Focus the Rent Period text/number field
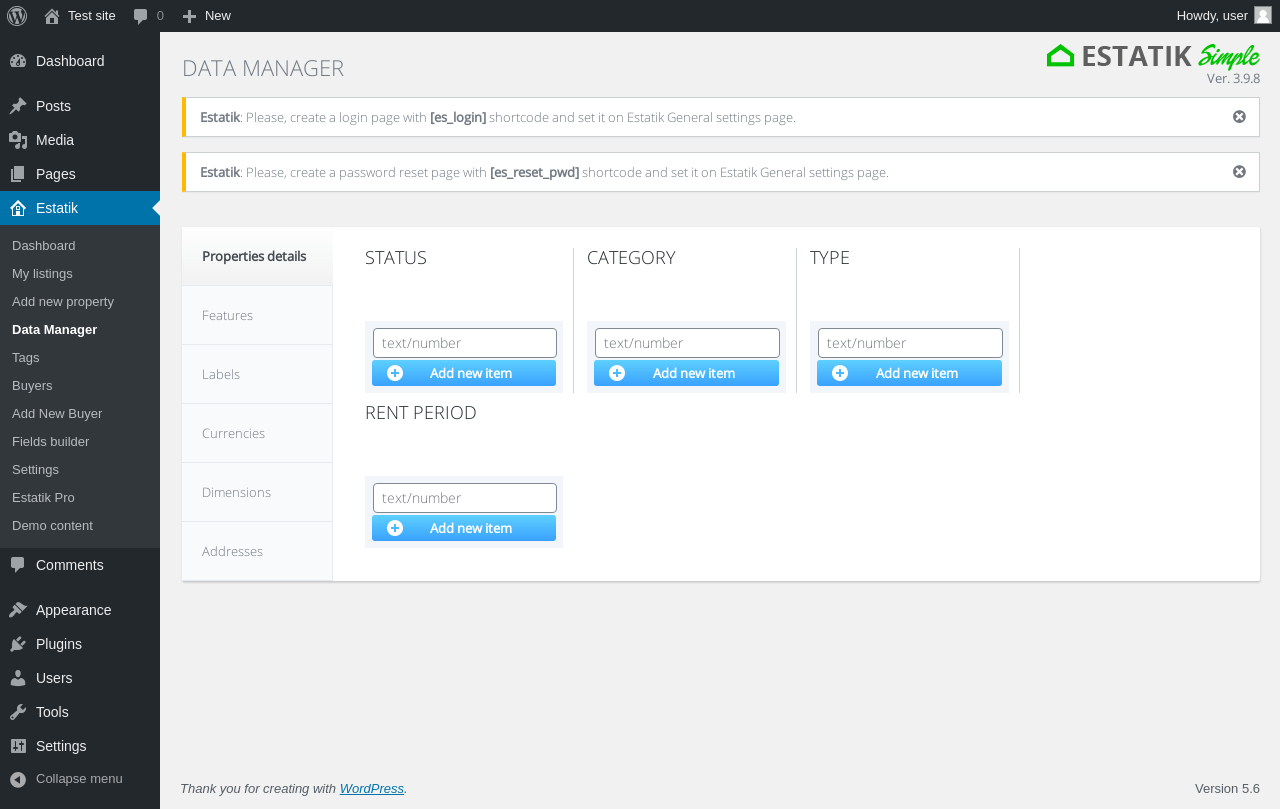 pyautogui.click(x=465, y=498)
